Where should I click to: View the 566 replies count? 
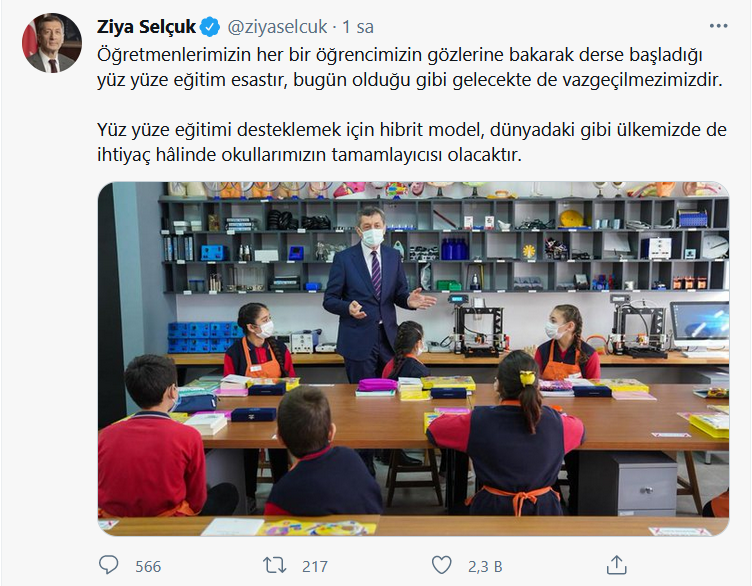pos(148,567)
